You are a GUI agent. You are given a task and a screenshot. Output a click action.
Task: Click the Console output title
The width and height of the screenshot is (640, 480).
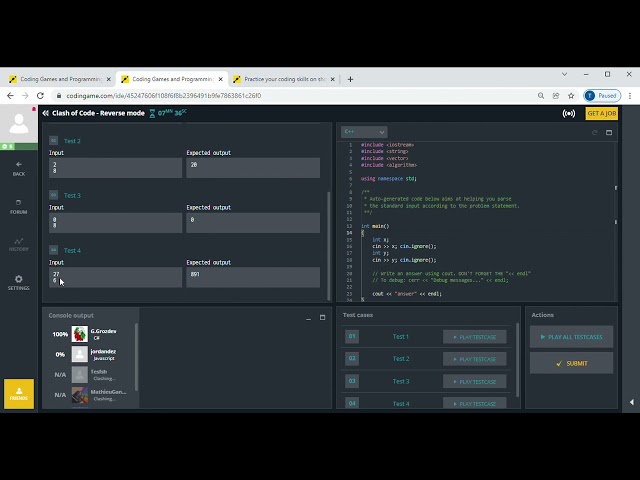point(71,316)
